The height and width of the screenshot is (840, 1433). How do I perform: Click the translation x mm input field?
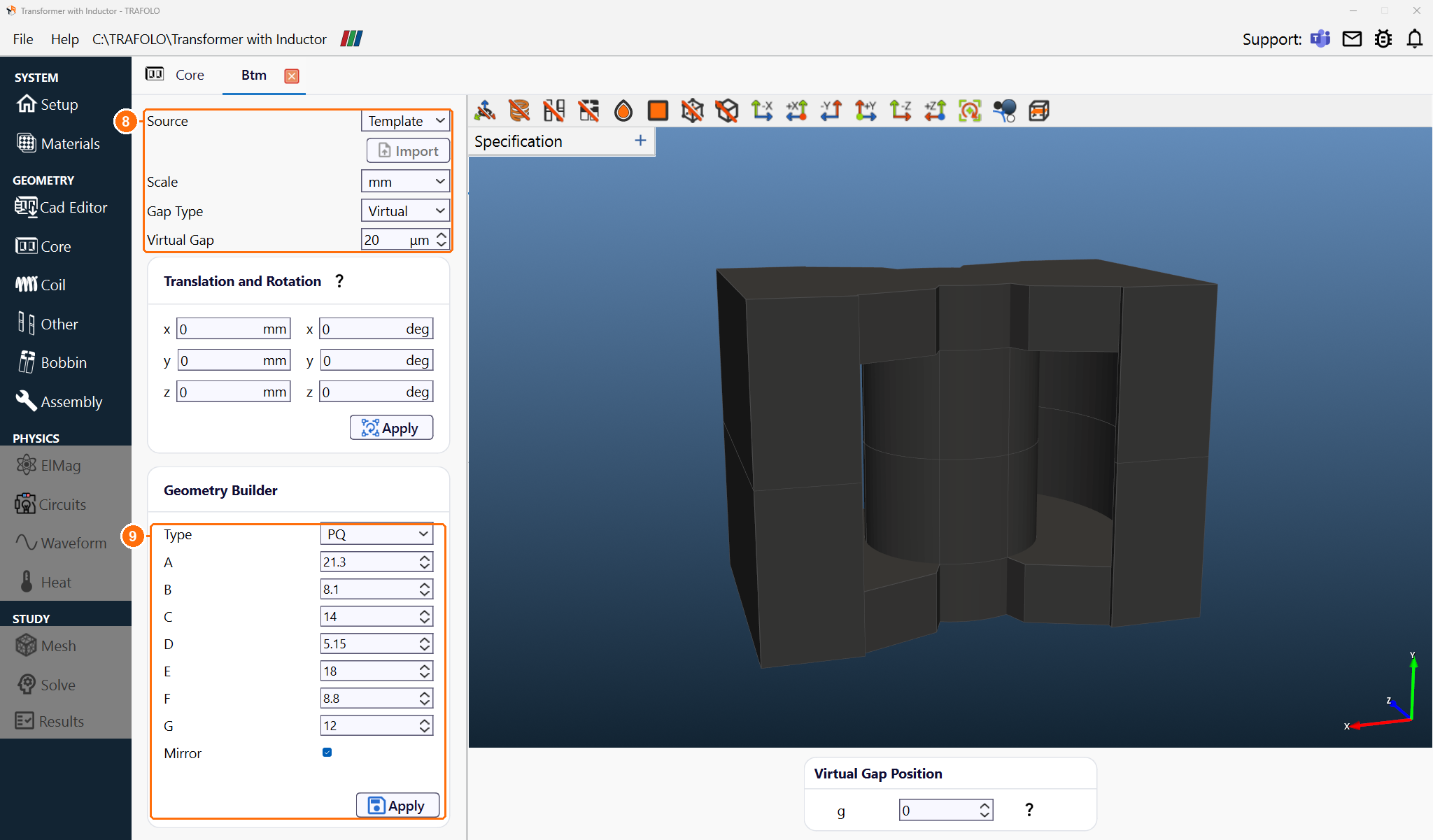coord(234,329)
